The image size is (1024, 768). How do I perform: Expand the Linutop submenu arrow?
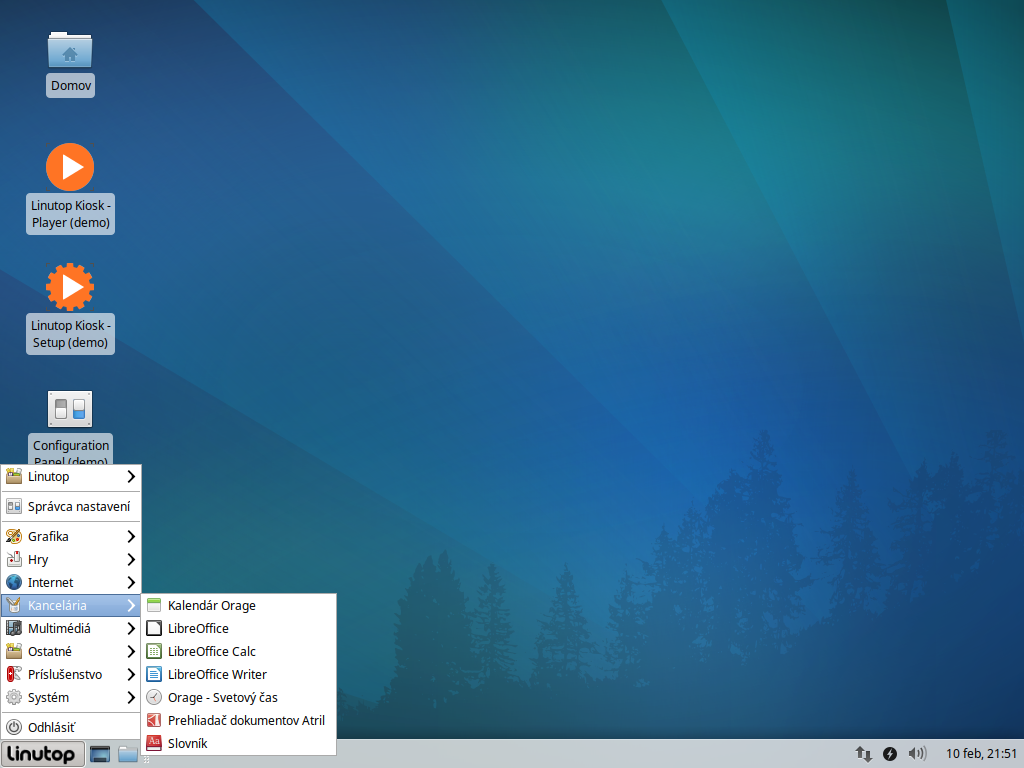[131, 477]
